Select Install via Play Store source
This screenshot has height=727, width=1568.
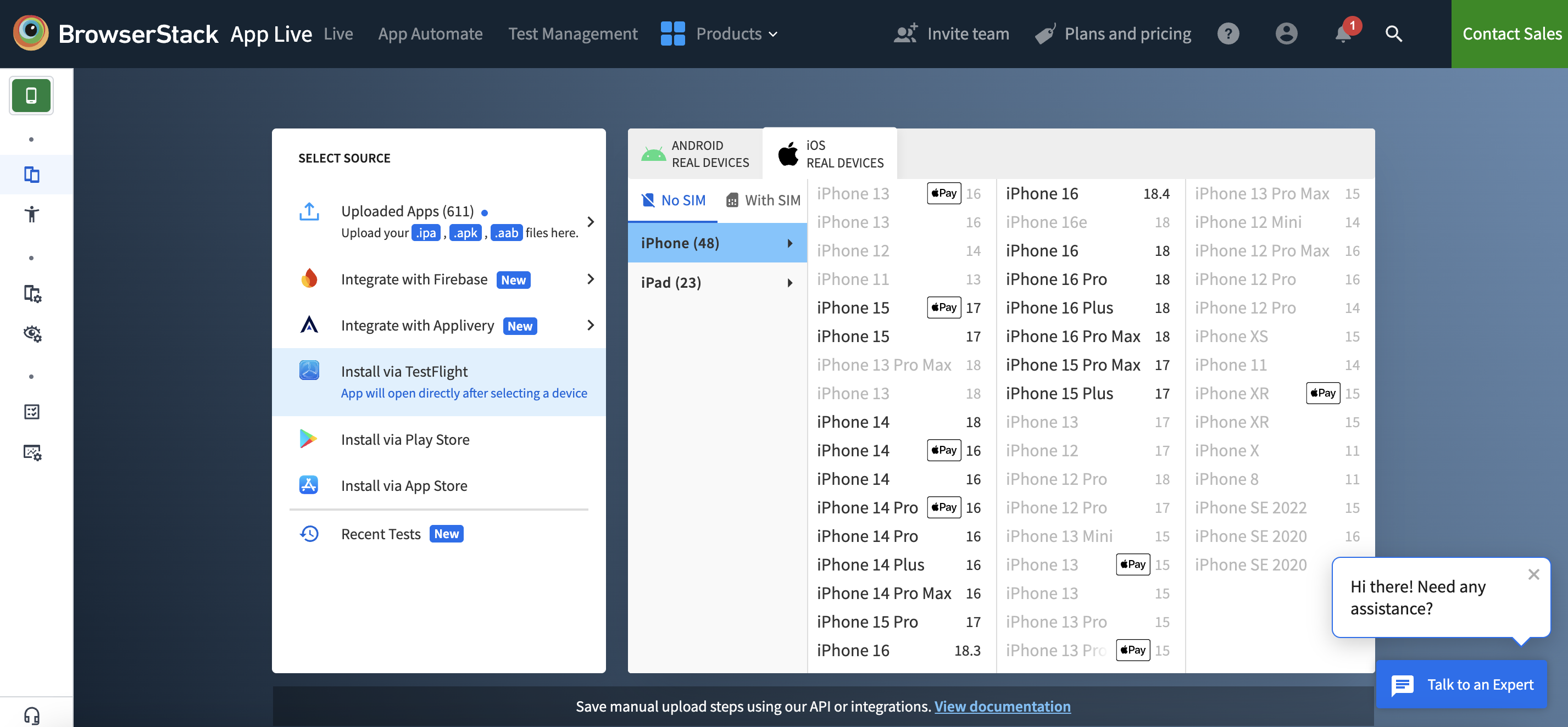[x=439, y=439]
